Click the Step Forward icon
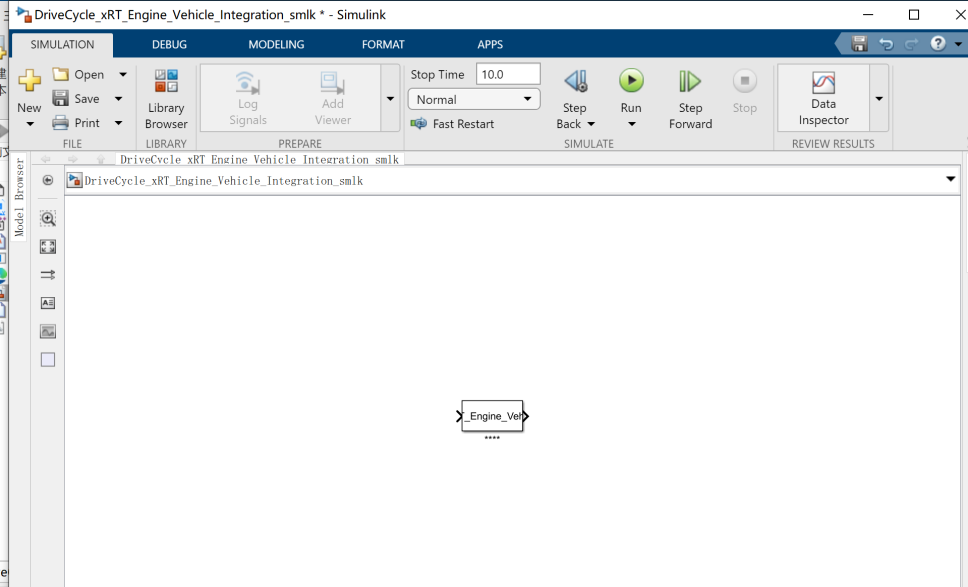Viewport: 968px width, 587px height. pos(690,82)
